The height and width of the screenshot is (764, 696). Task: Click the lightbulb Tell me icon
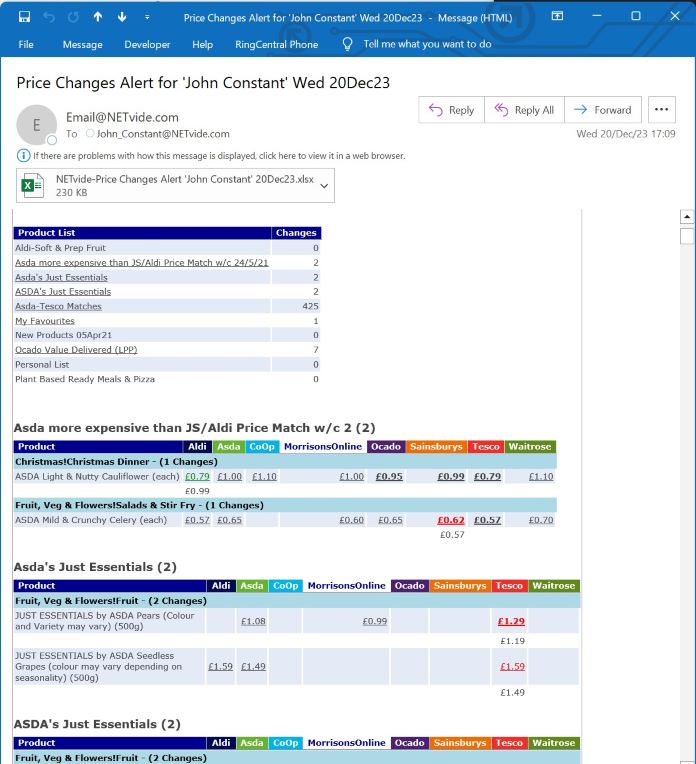(x=347, y=44)
